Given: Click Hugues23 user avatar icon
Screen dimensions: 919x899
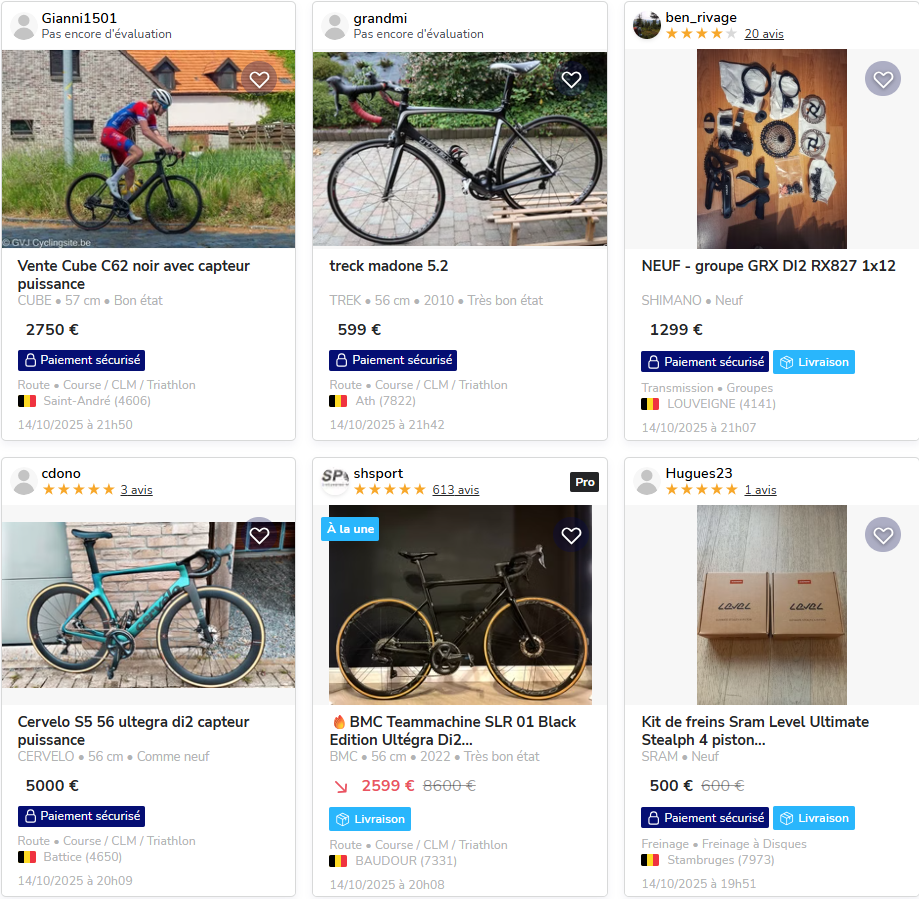Looking at the screenshot, I should coord(647,481).
